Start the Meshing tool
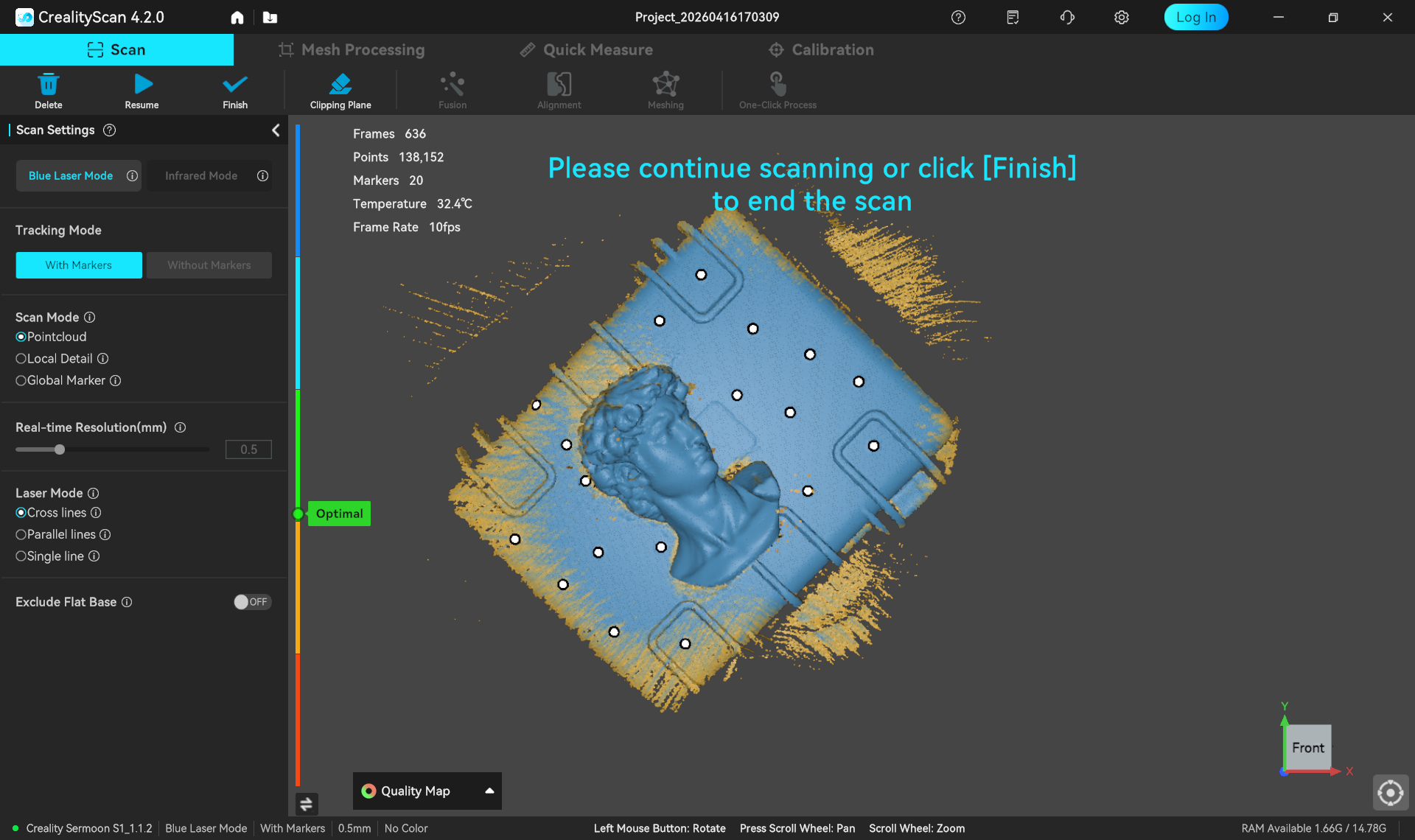The image size is (1415, 840). [x=665, y=91]
